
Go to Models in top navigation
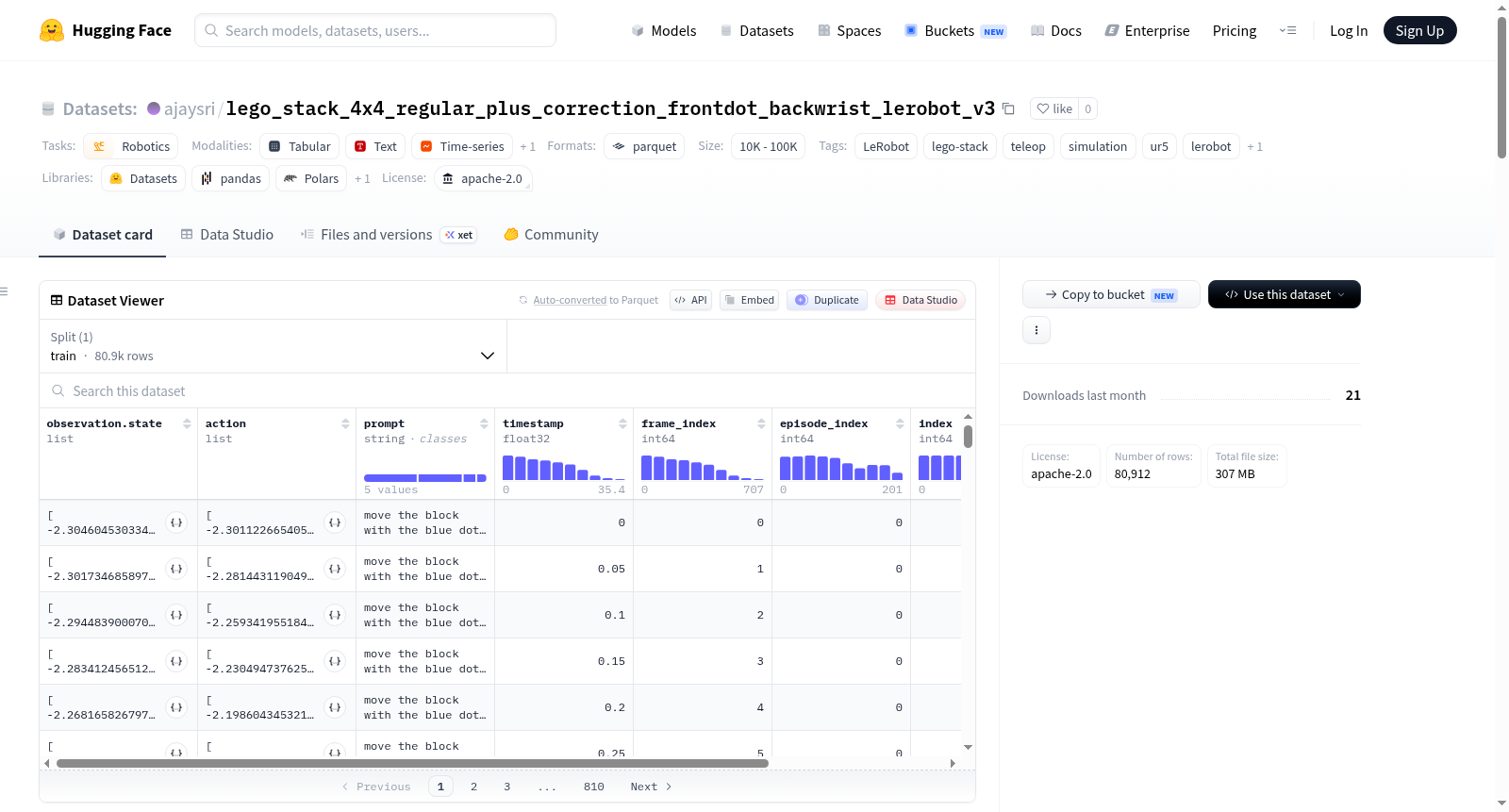(664, 30)
